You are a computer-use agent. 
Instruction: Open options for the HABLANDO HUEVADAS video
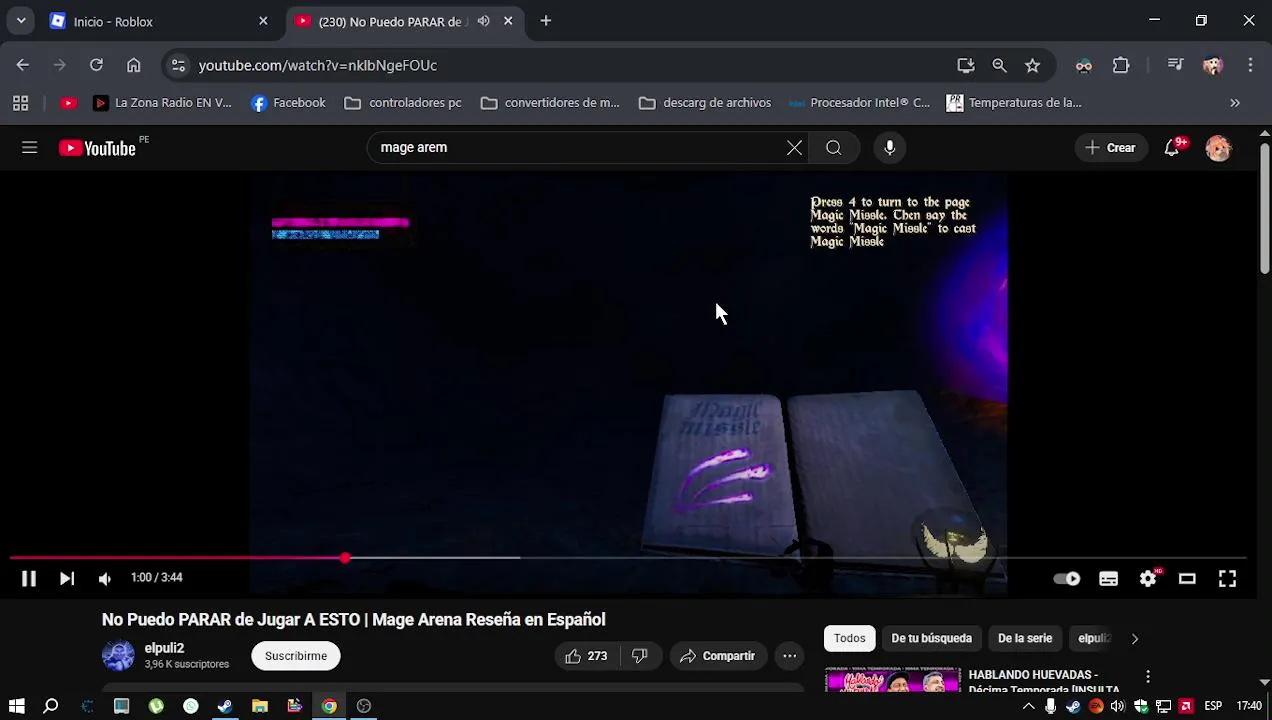coord(1148,677)
